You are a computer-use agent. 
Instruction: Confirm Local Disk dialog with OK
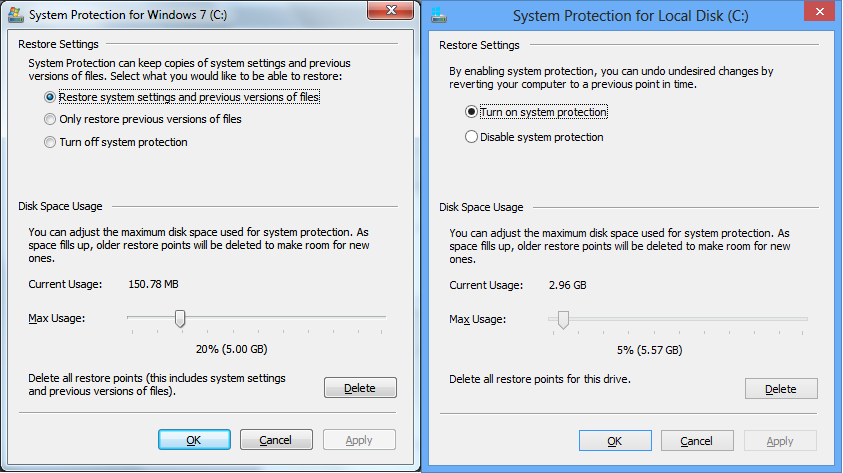click(x=615, y=441)
